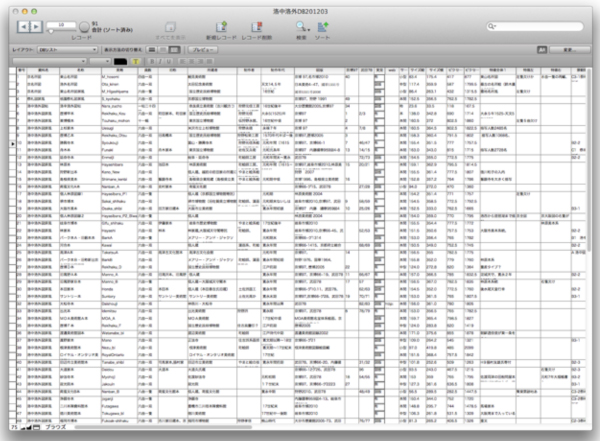Select the Hayashibara cell

pyautogui.click(x=119, y=165)
